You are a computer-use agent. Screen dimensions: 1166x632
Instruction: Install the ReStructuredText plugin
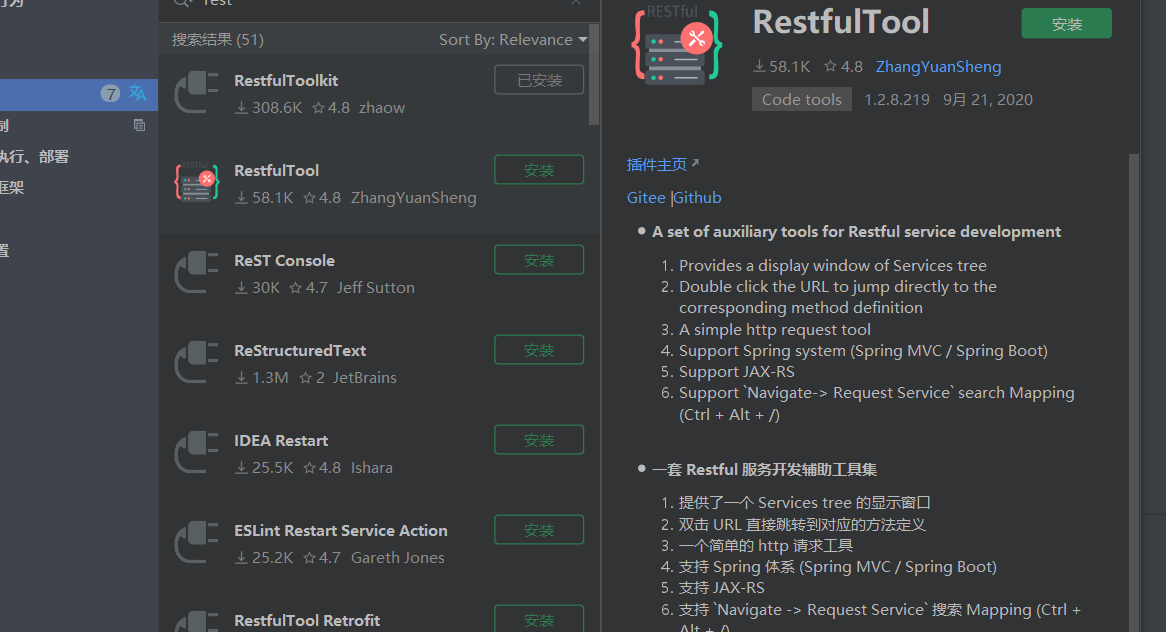coord(539,349)
